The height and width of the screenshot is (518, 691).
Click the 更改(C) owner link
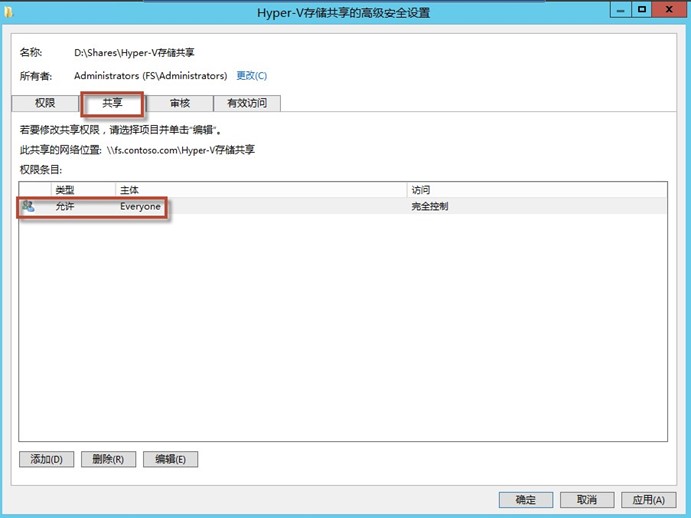252,76
